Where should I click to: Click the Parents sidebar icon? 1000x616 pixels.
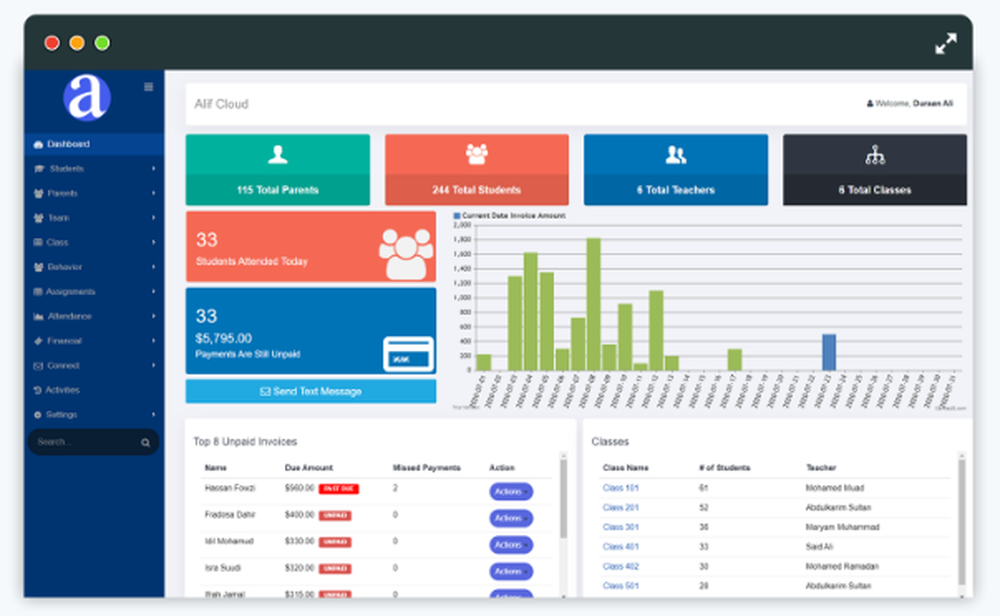point(38,193)
